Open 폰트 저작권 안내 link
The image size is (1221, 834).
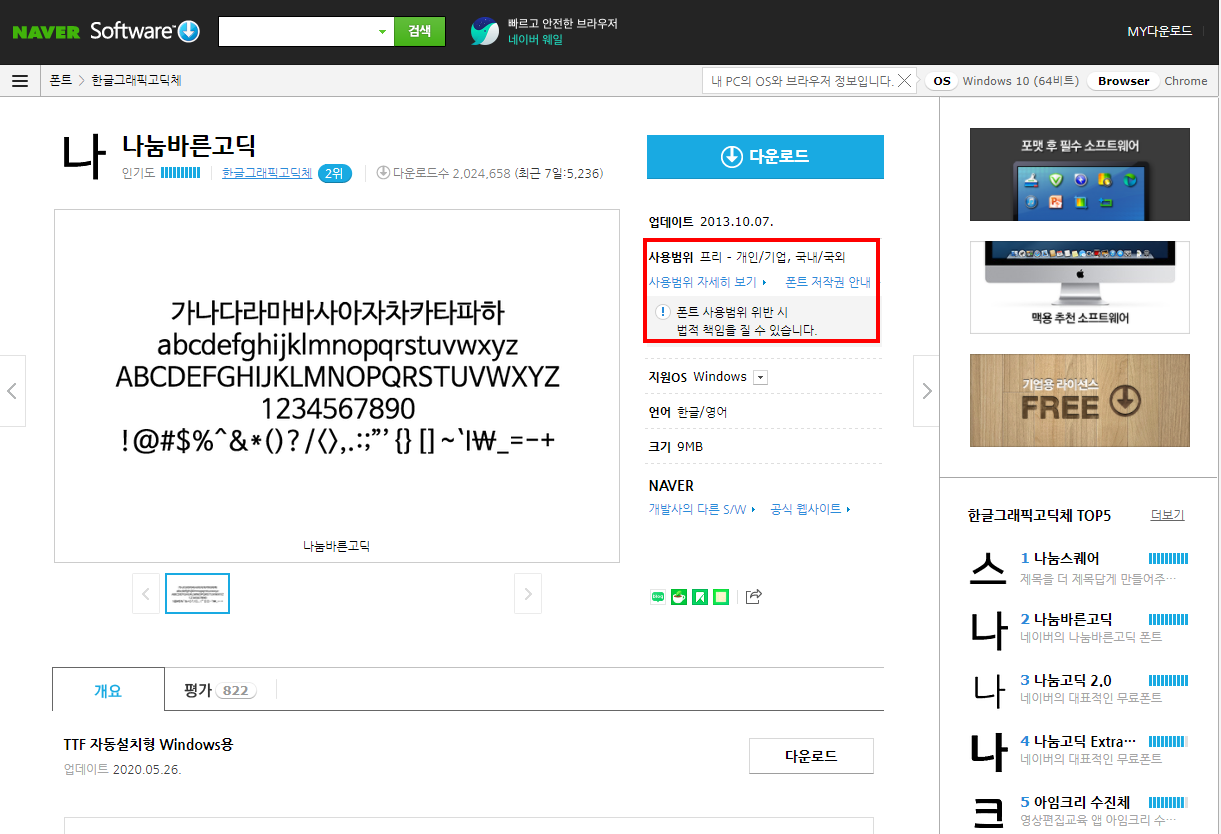click(x=828, y=282)
